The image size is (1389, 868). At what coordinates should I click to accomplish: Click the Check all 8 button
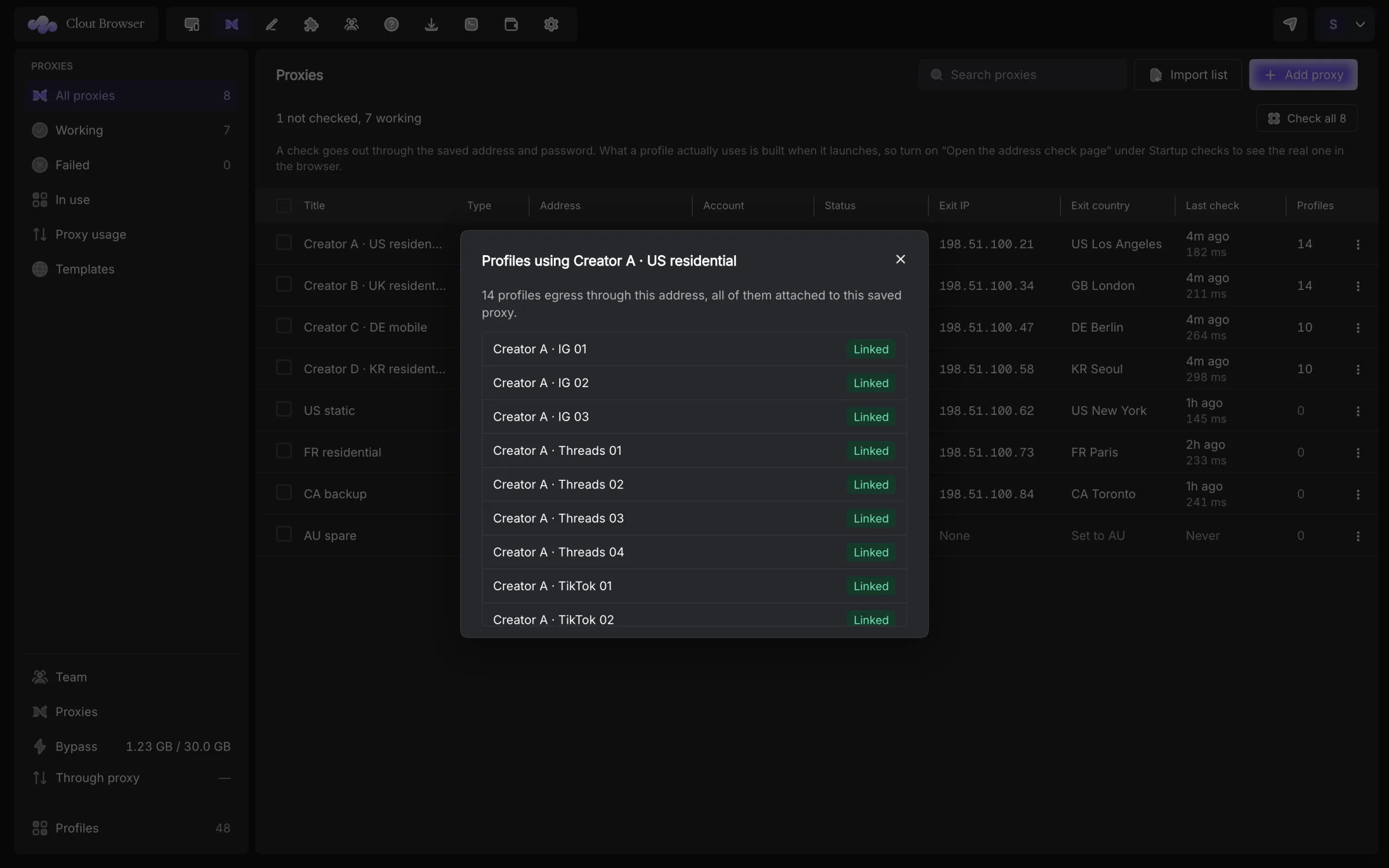[1306, 118]
